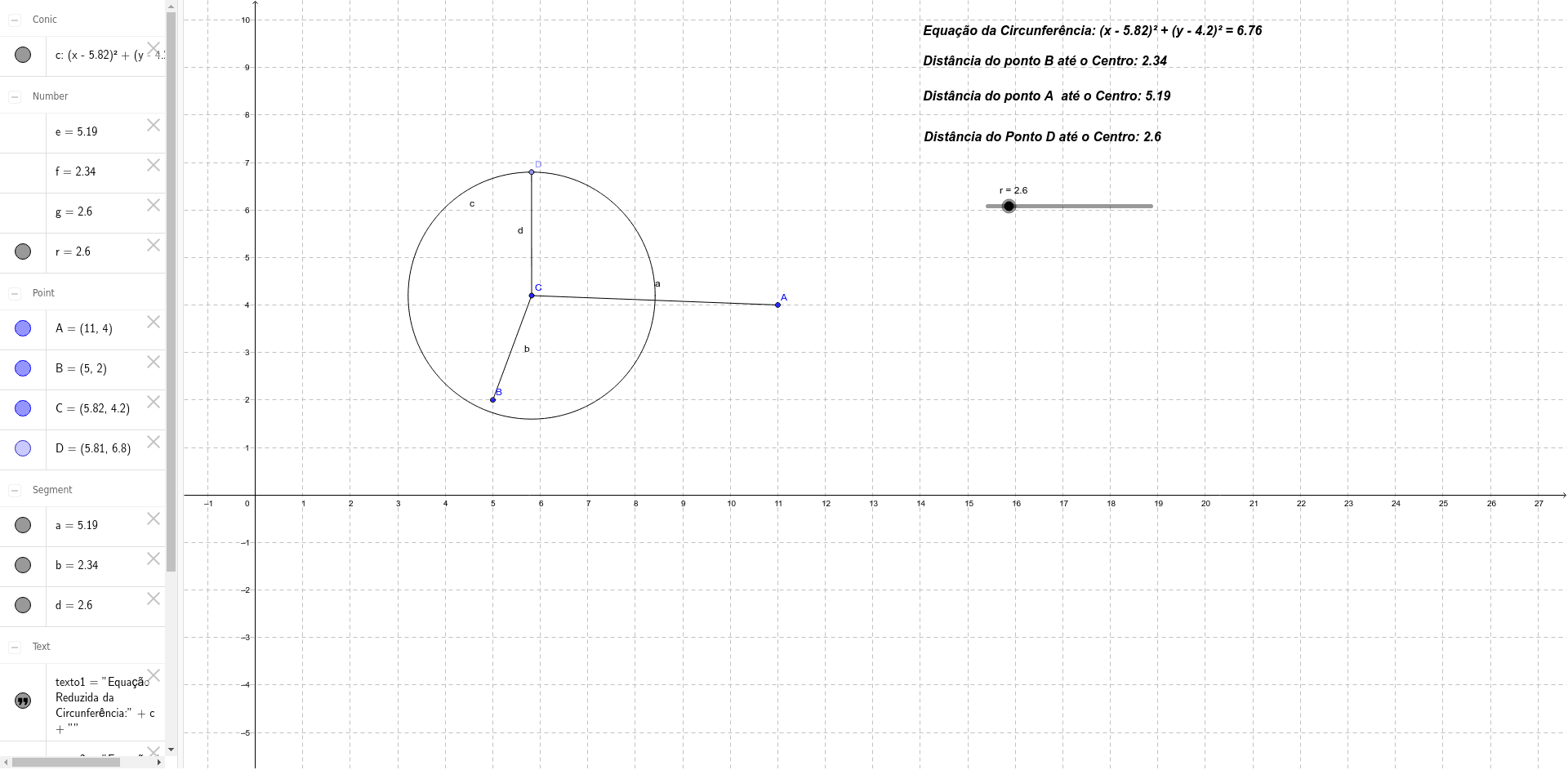Collapse the Conic group
This screenshot has height=770, width=1568.
[x=15, y=20]
